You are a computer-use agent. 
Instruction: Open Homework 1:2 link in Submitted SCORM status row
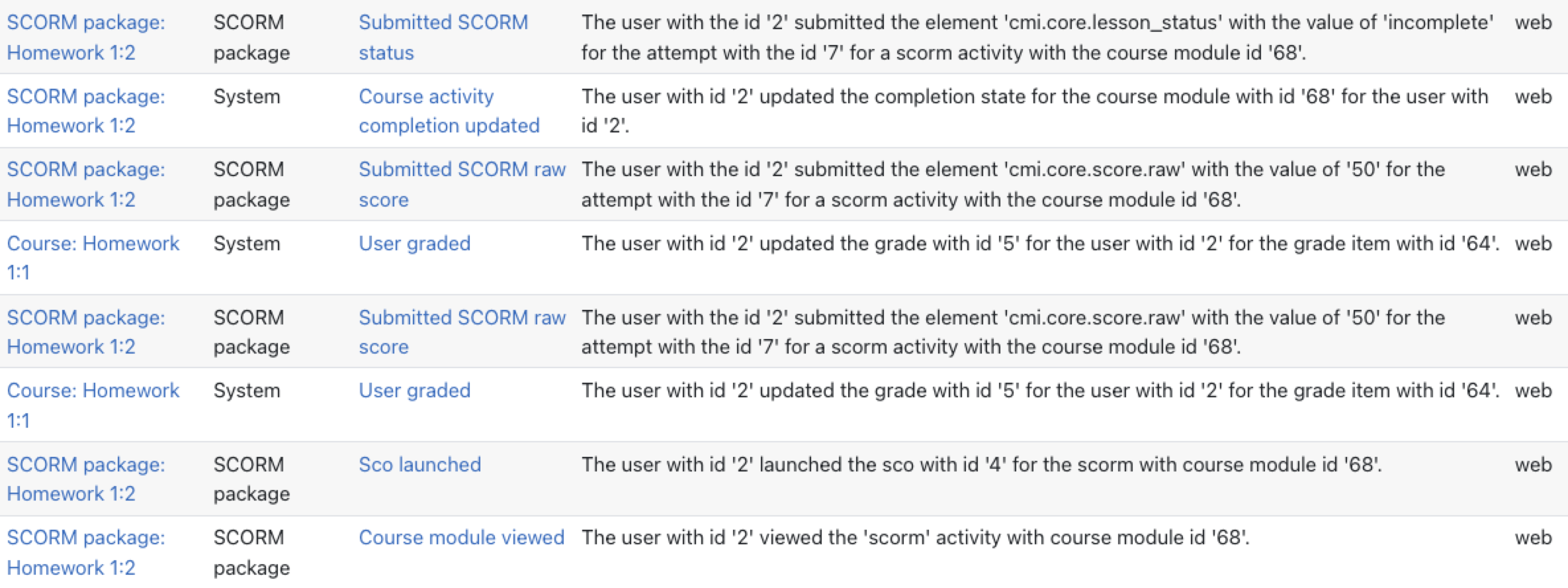[86, 37]
